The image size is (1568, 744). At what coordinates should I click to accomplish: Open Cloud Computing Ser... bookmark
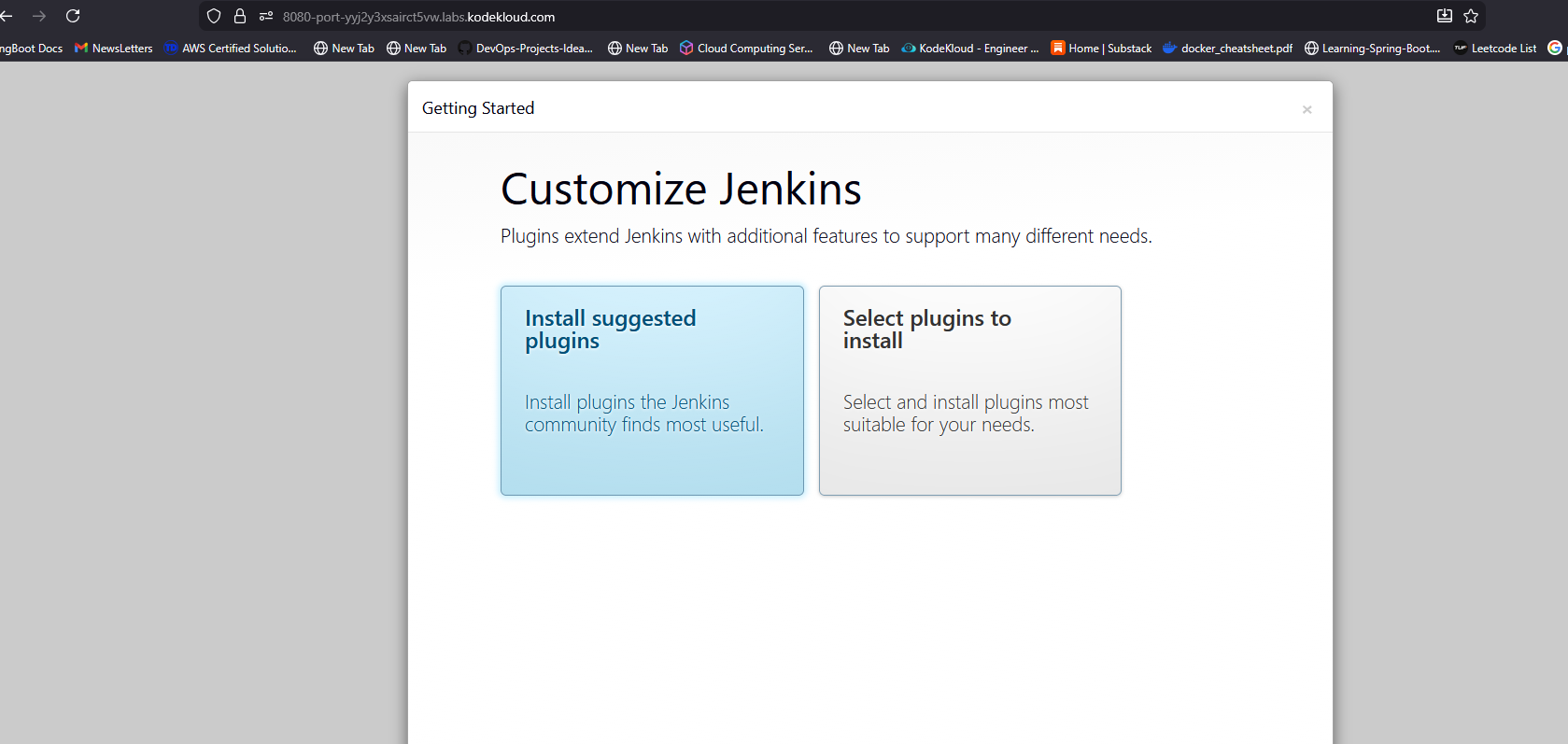click(746, 49)
